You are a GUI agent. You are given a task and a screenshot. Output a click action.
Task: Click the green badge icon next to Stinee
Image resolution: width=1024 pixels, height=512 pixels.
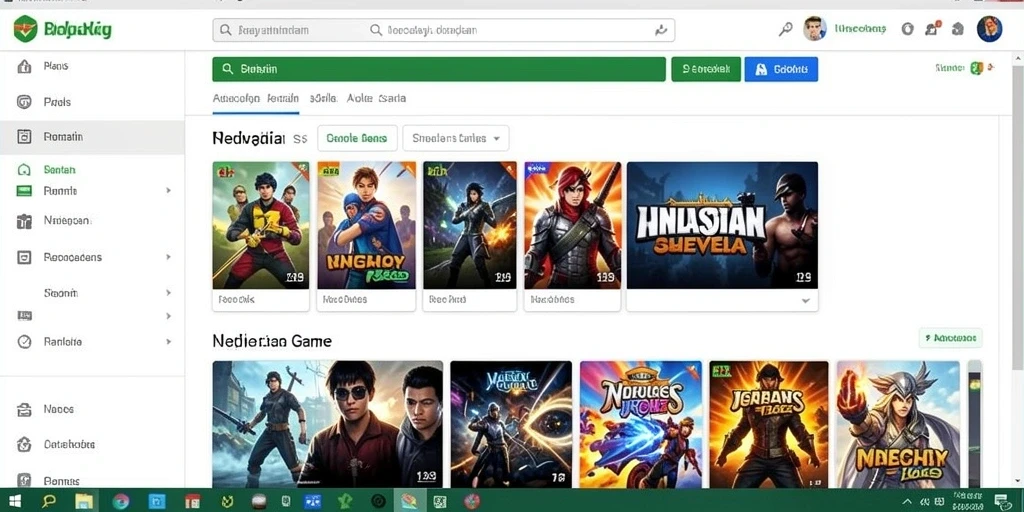(977, 68)
